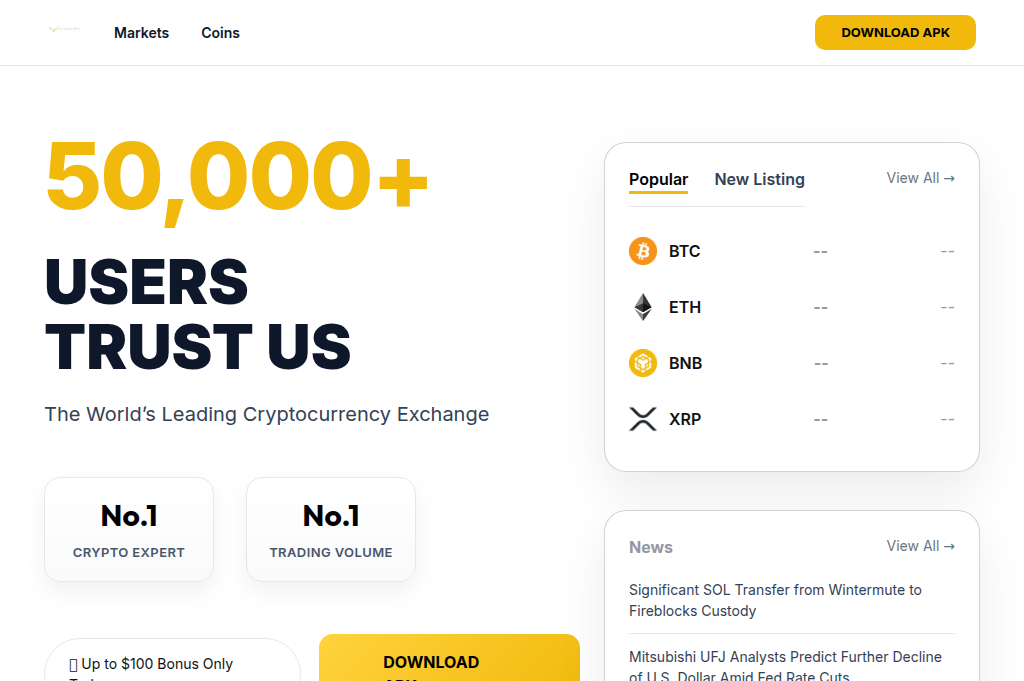Click the No.1 Crypto Expert card
Image resolution: width=1024 pixels, height=681 pixels.
[129, 529]
